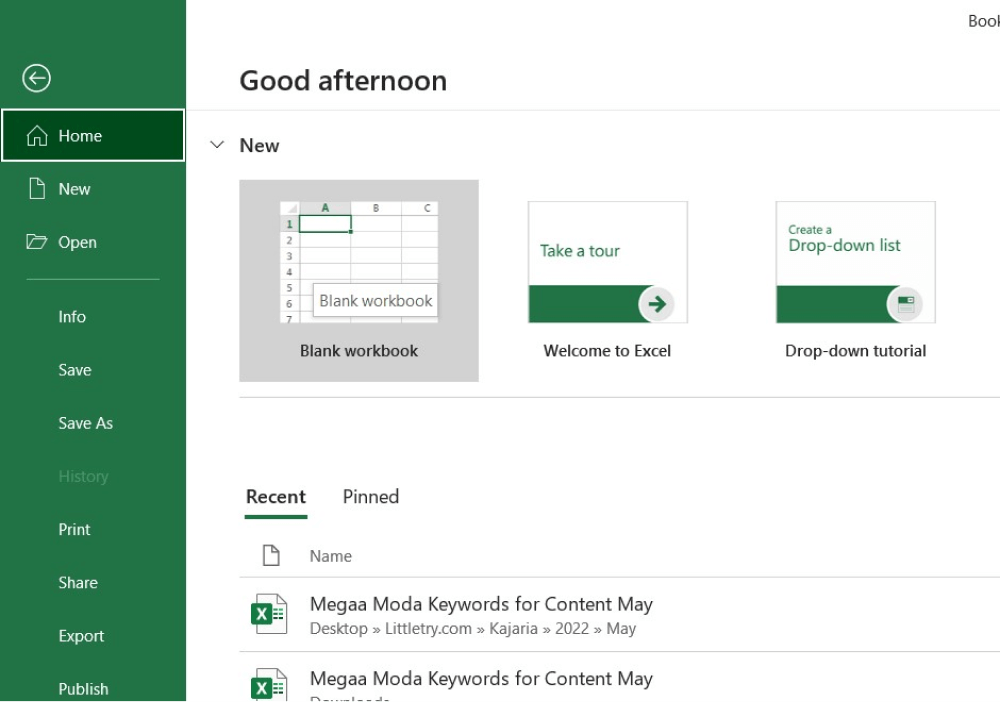Open Megaa Moda Keywords file in Kajaria folder
This screenshot has height=702, width=1000.
[x=619, y=615]
